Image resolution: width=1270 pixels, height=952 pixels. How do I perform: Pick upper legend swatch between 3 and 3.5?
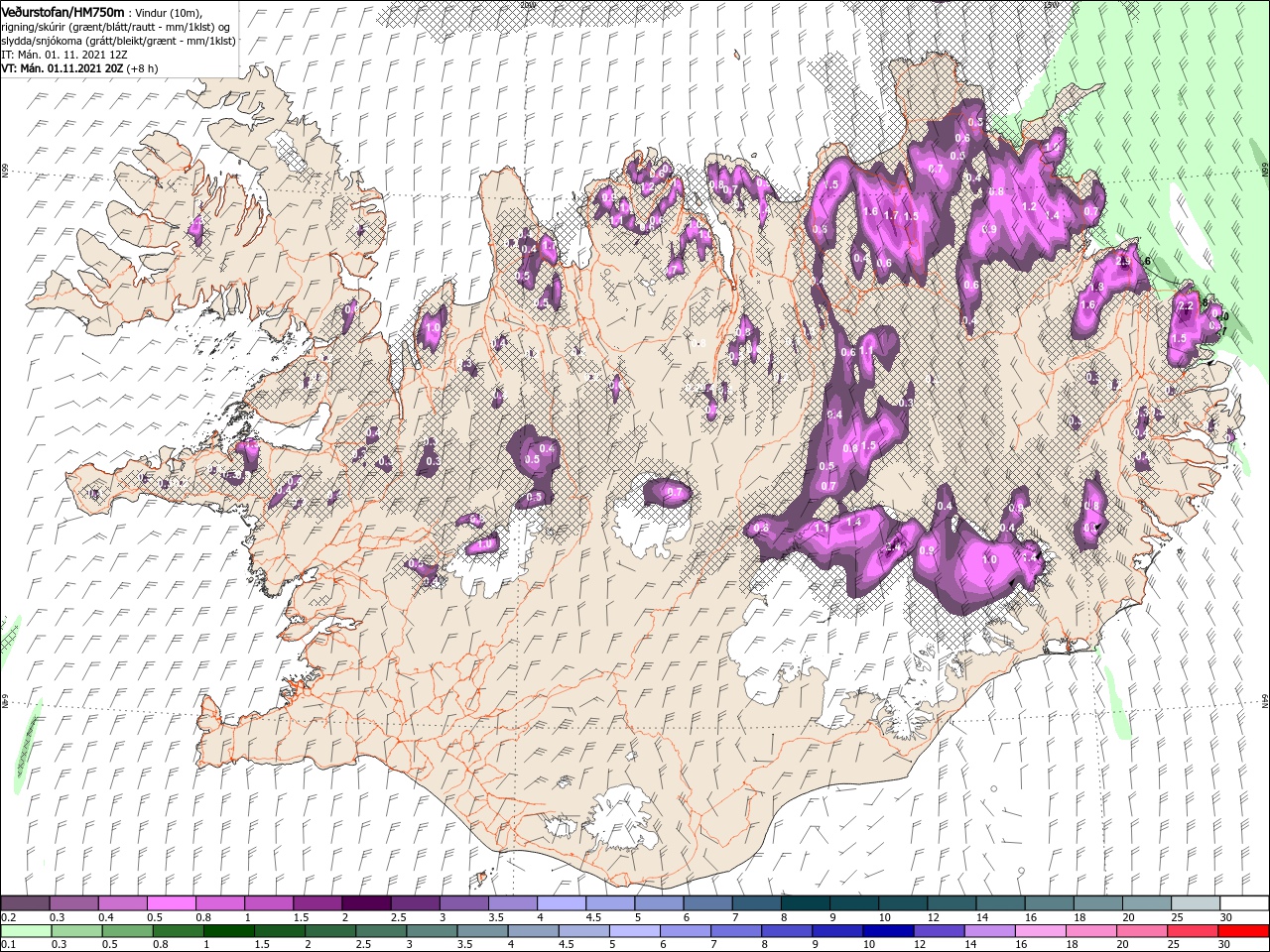point(464,903)
